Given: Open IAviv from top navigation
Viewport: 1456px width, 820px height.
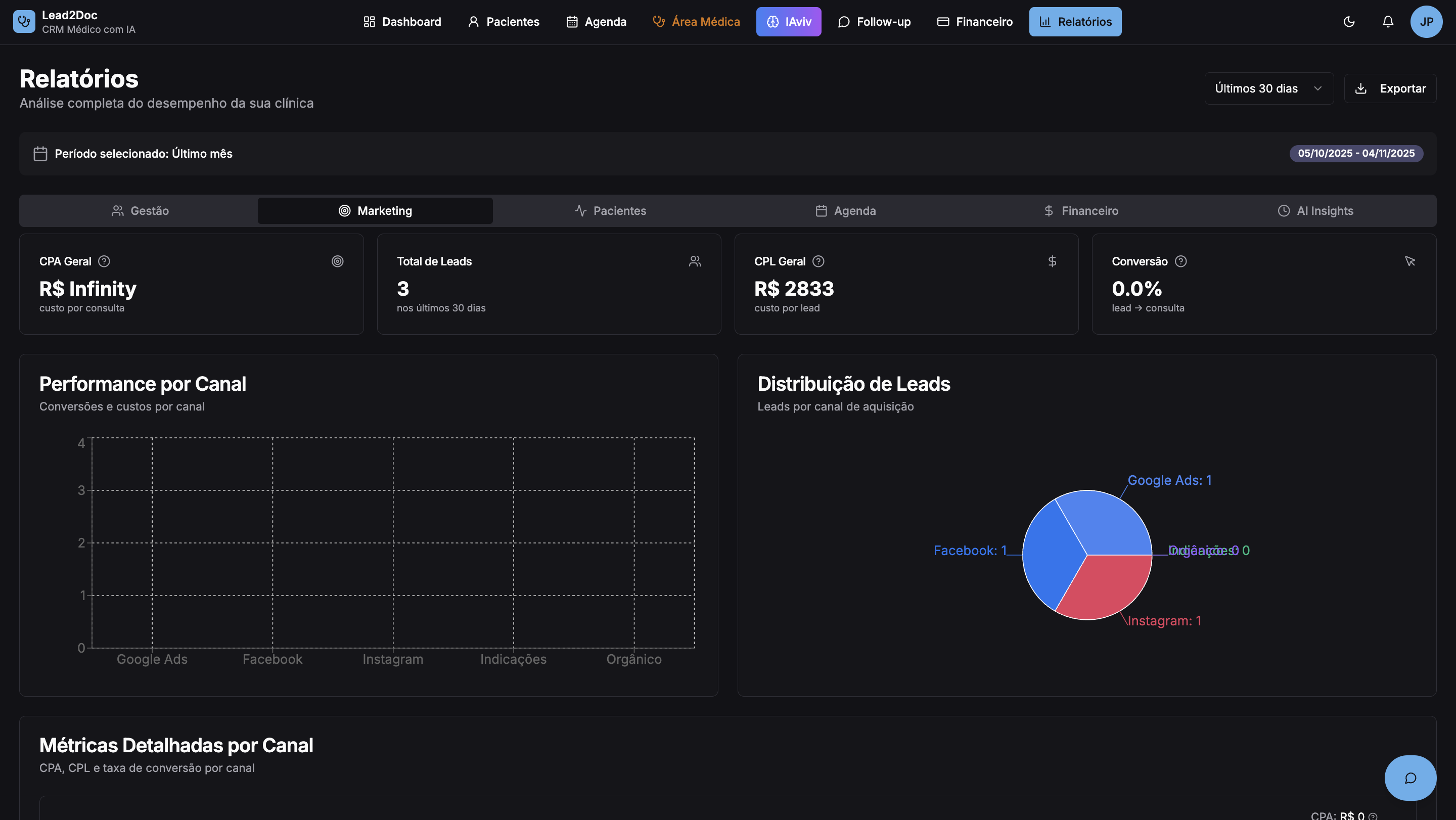Looking at the screenshot, I should (789, 21).
